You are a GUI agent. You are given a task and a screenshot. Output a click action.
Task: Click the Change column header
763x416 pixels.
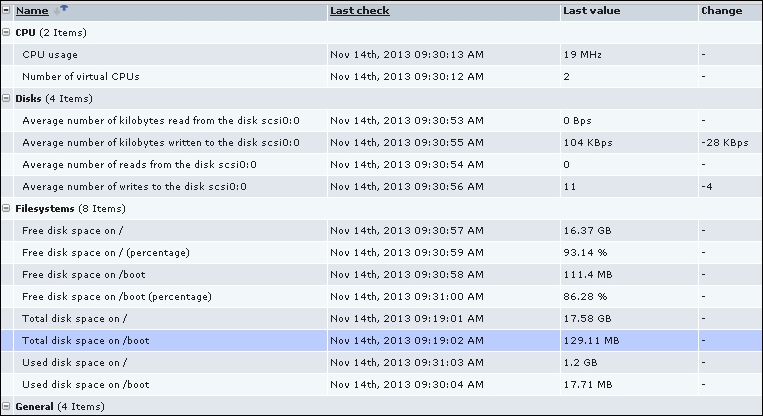721,11
